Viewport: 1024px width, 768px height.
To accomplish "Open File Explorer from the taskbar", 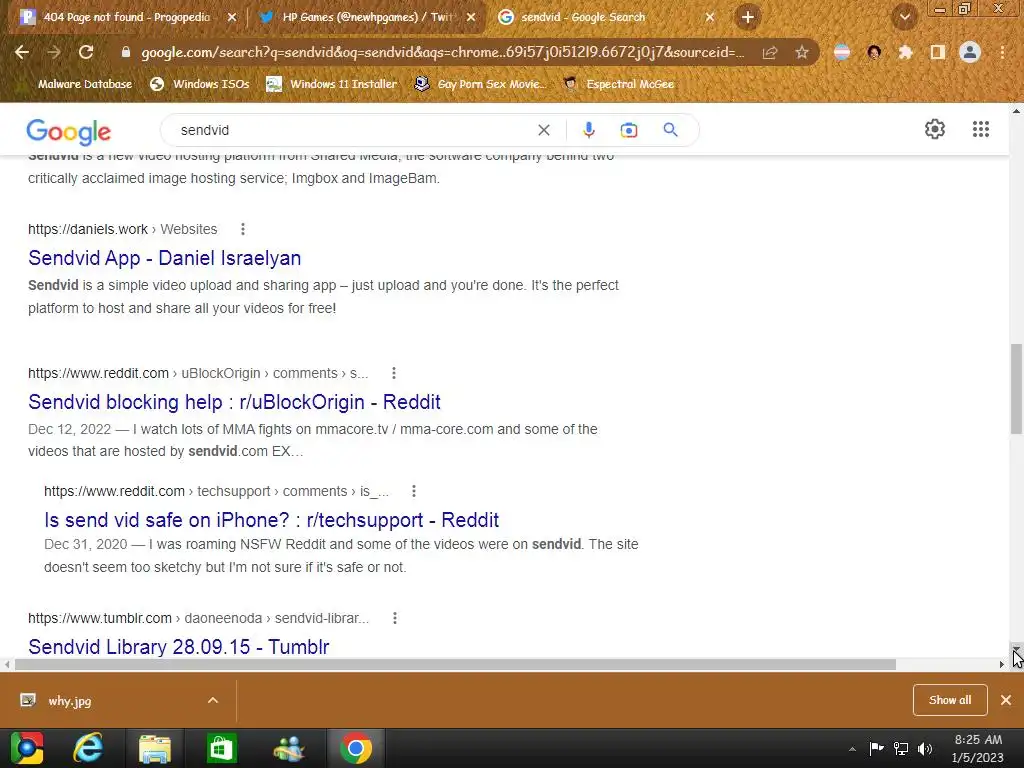I will click(155, 748).
